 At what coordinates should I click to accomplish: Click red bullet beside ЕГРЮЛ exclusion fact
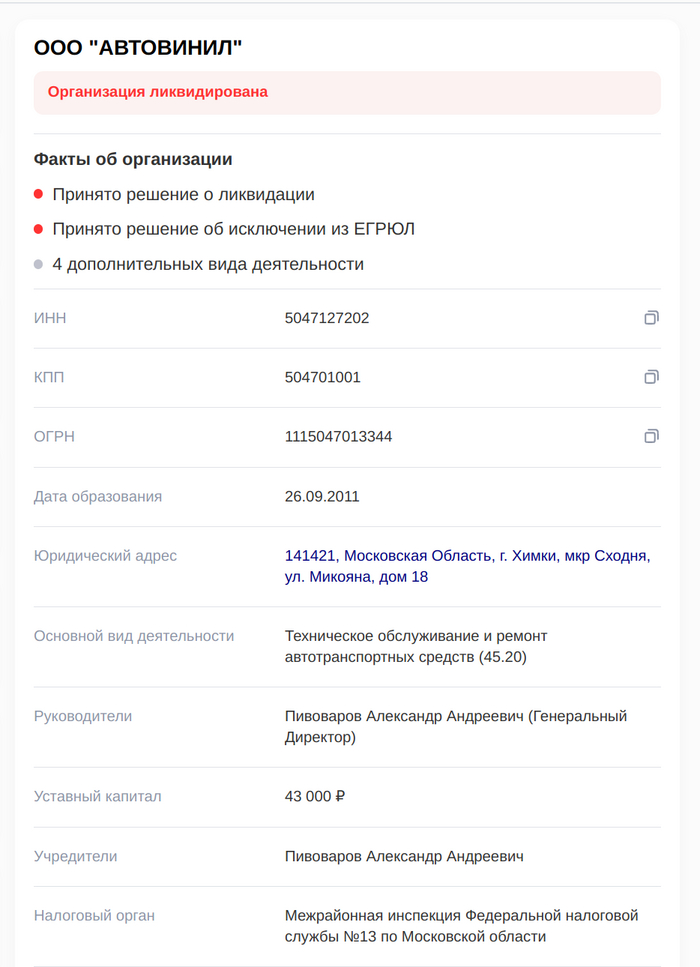(38, 230)
